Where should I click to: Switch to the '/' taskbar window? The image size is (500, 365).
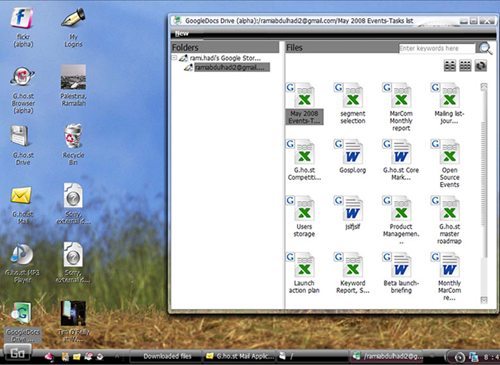[x=313, y=356]
